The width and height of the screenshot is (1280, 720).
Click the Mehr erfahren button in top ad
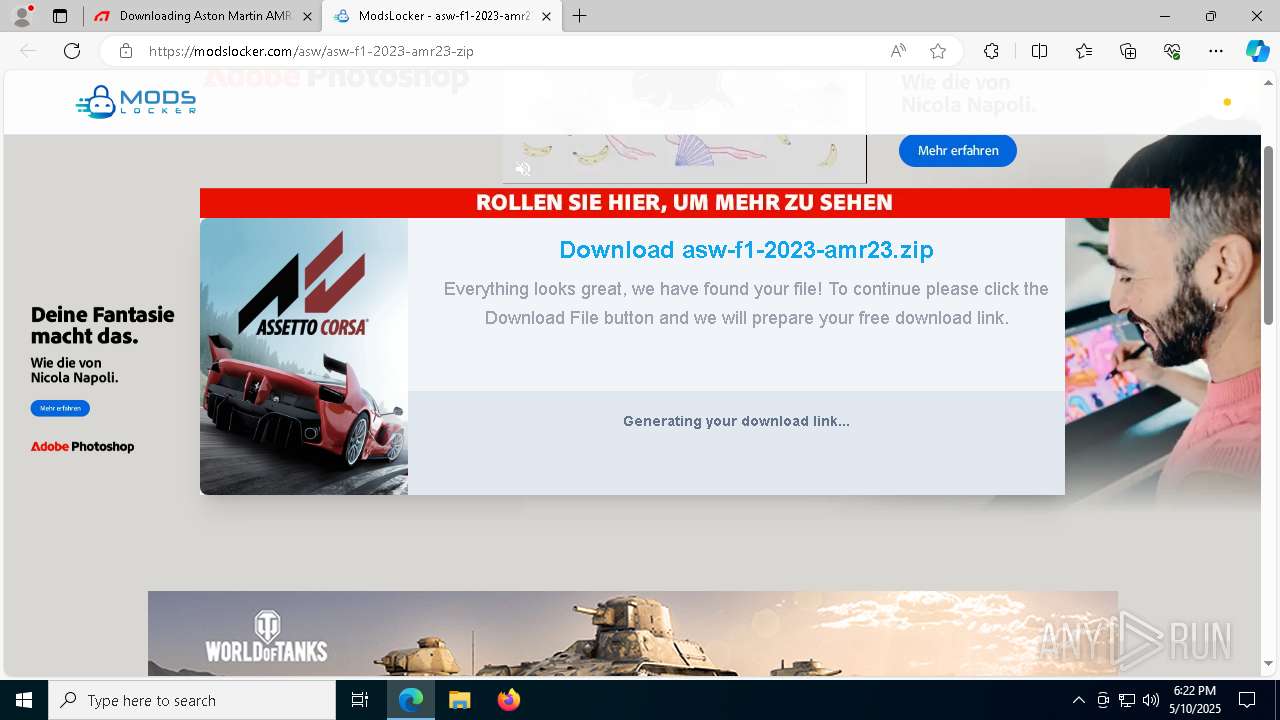957,151
